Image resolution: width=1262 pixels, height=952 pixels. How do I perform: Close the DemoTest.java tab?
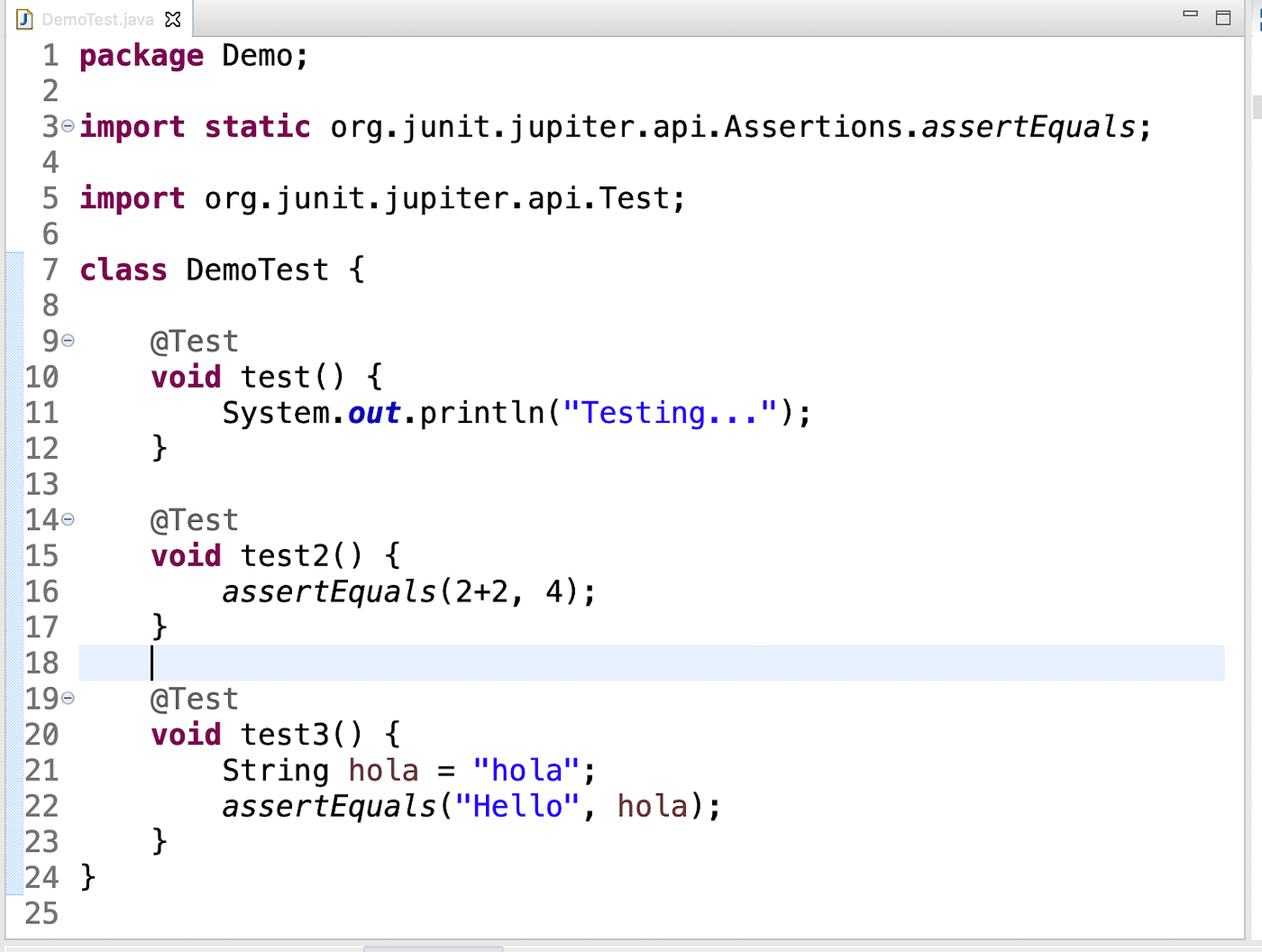(172, 18)
